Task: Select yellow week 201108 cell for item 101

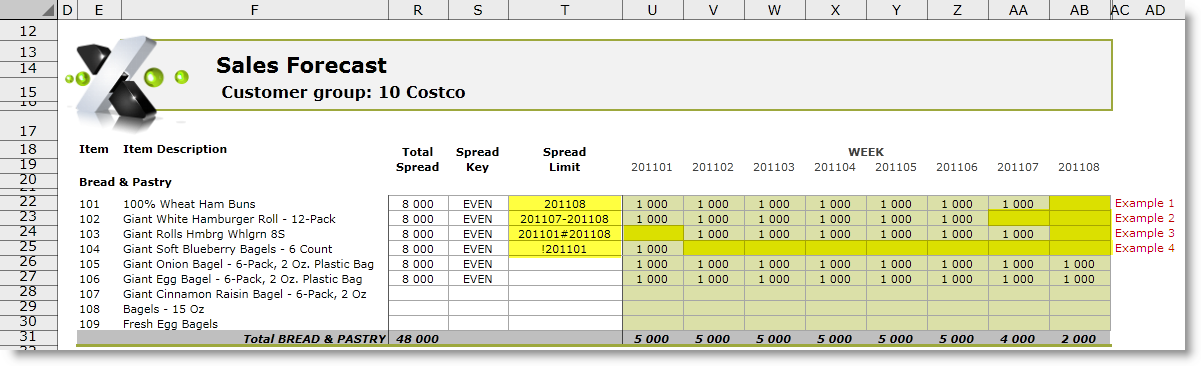Action: point(1080,203)
